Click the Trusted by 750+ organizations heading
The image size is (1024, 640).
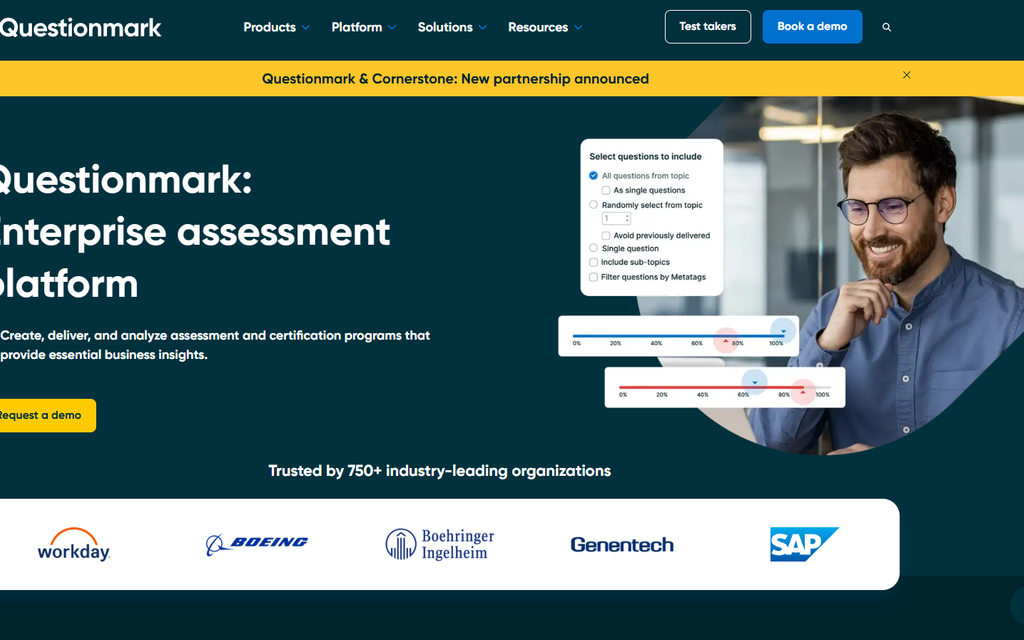coord(440,471)
